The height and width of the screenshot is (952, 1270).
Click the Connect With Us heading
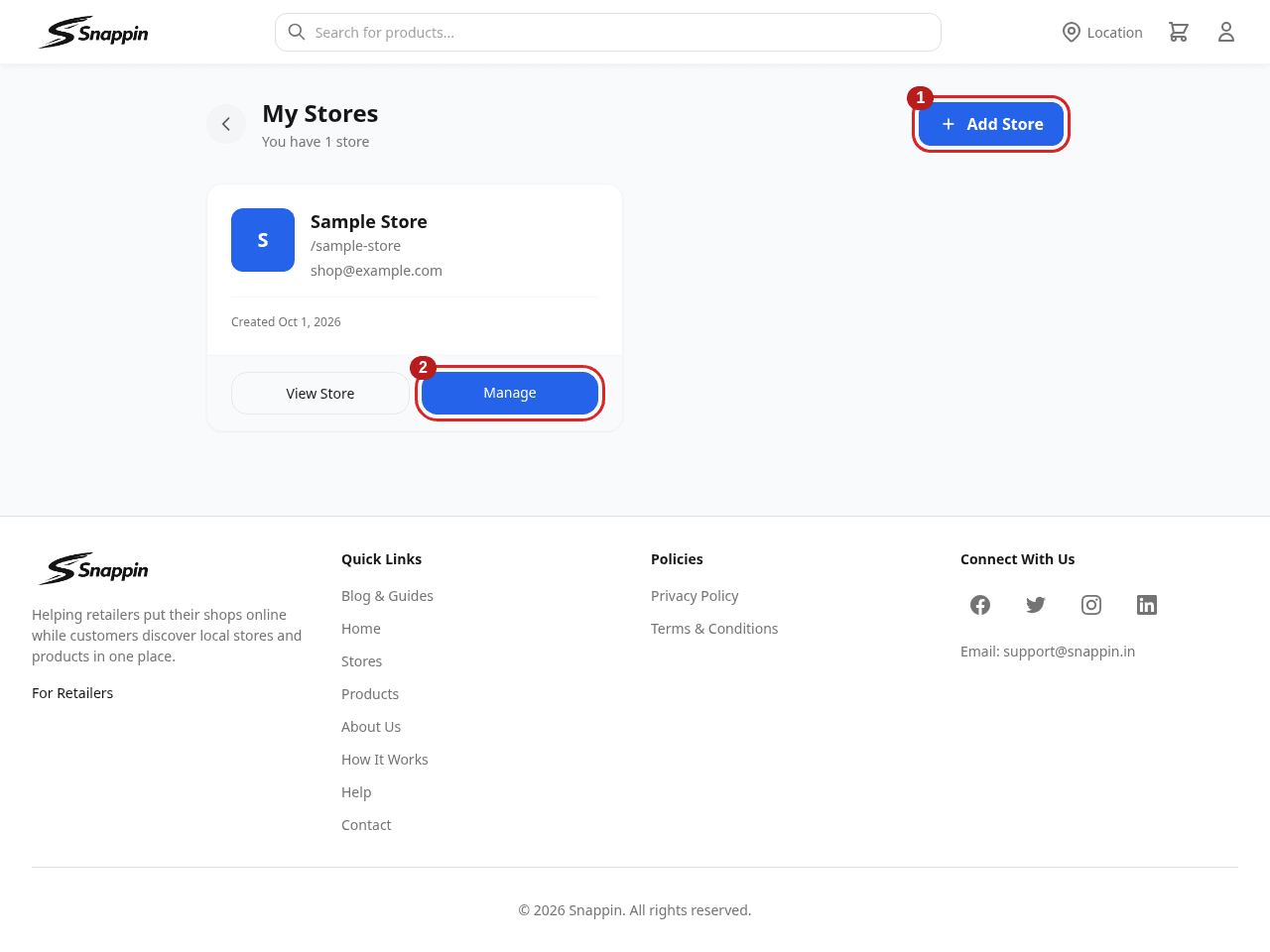tap(1017, 559)
